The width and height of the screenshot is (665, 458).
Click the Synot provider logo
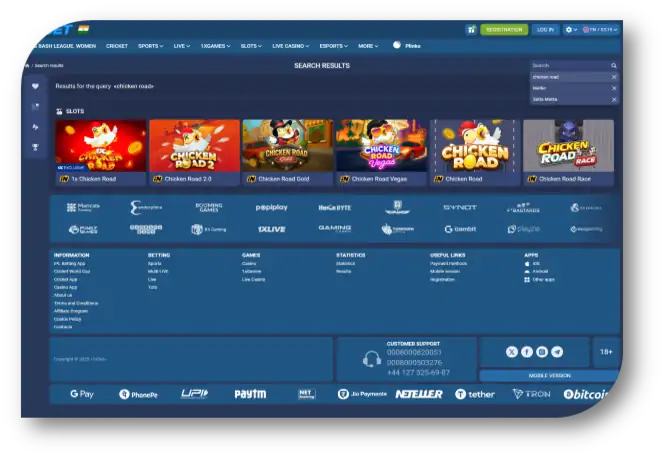click(x=460, y=207)
